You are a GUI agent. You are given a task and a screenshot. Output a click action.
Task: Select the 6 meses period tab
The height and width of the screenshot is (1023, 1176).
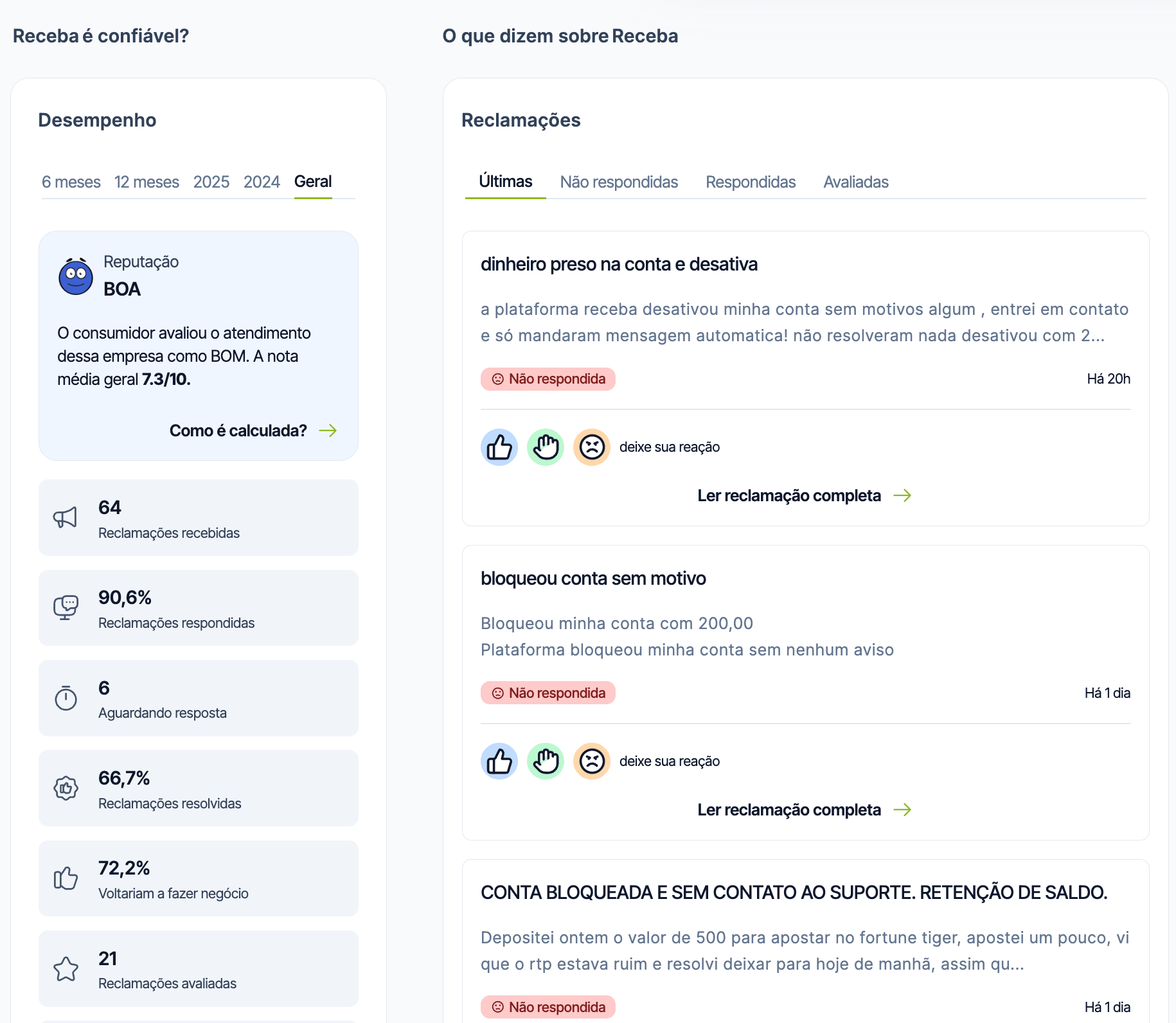(71, 182)
